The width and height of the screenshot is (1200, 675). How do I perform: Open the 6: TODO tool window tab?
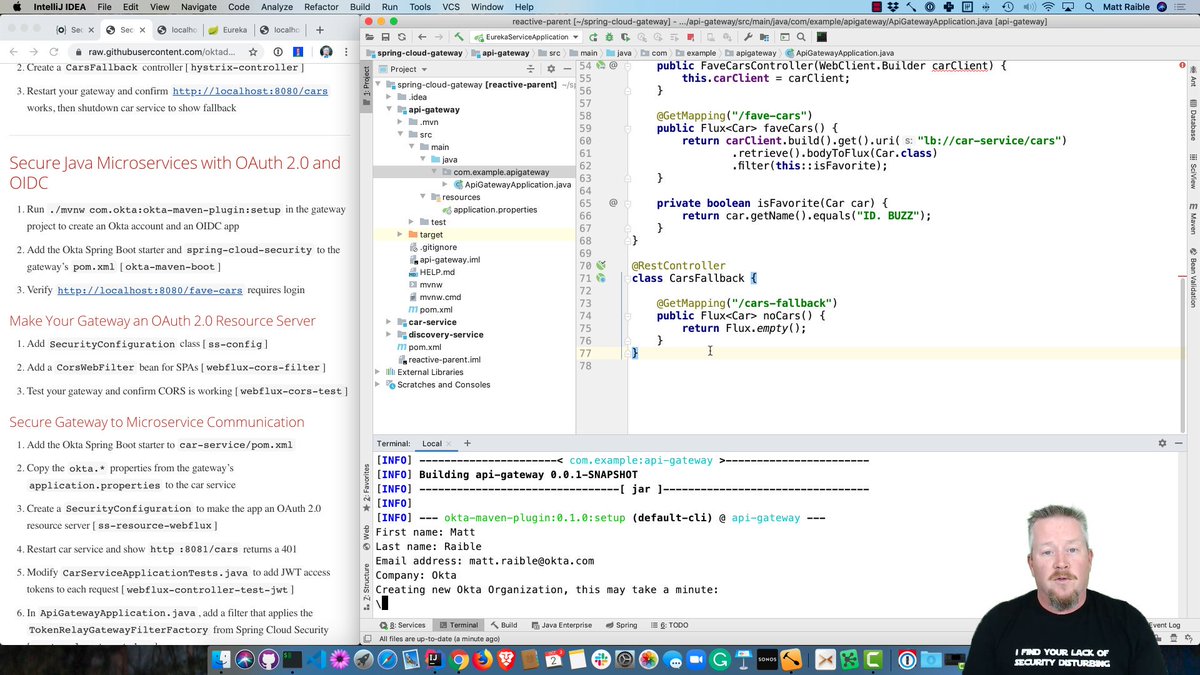point(672,625)
